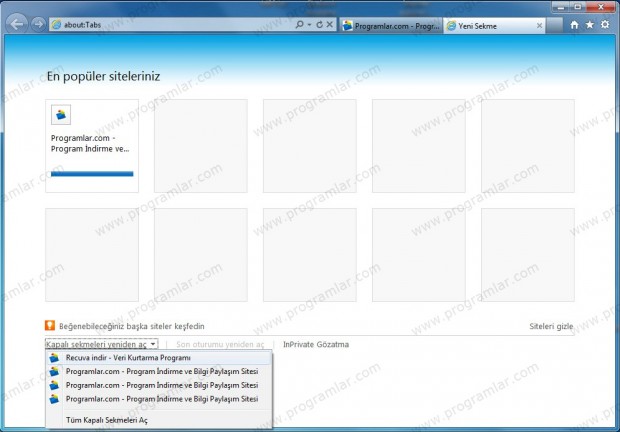Open the Programlar.com popular site tile

point(92,146)
